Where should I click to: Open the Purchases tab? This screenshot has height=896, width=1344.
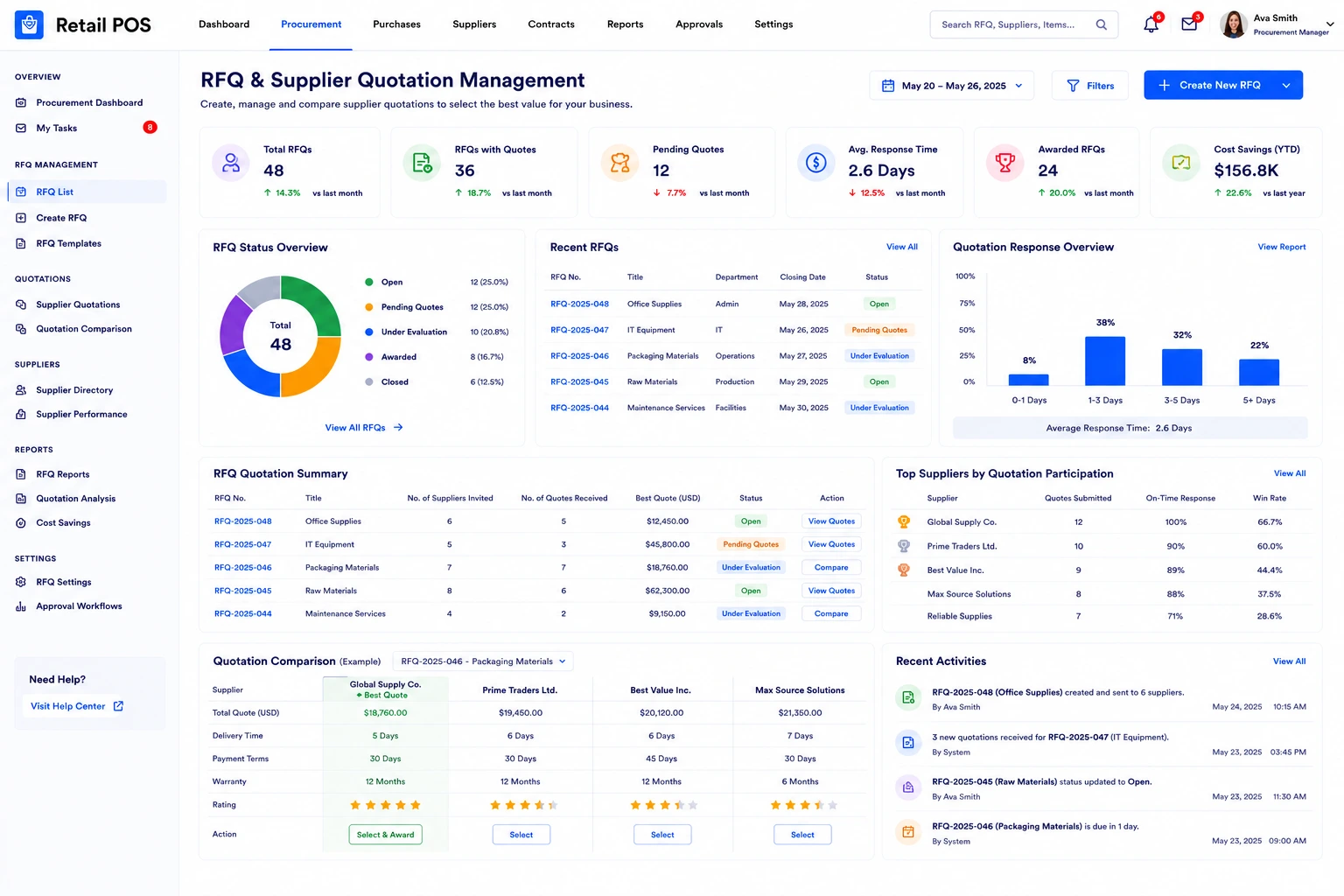coord(396,24)
